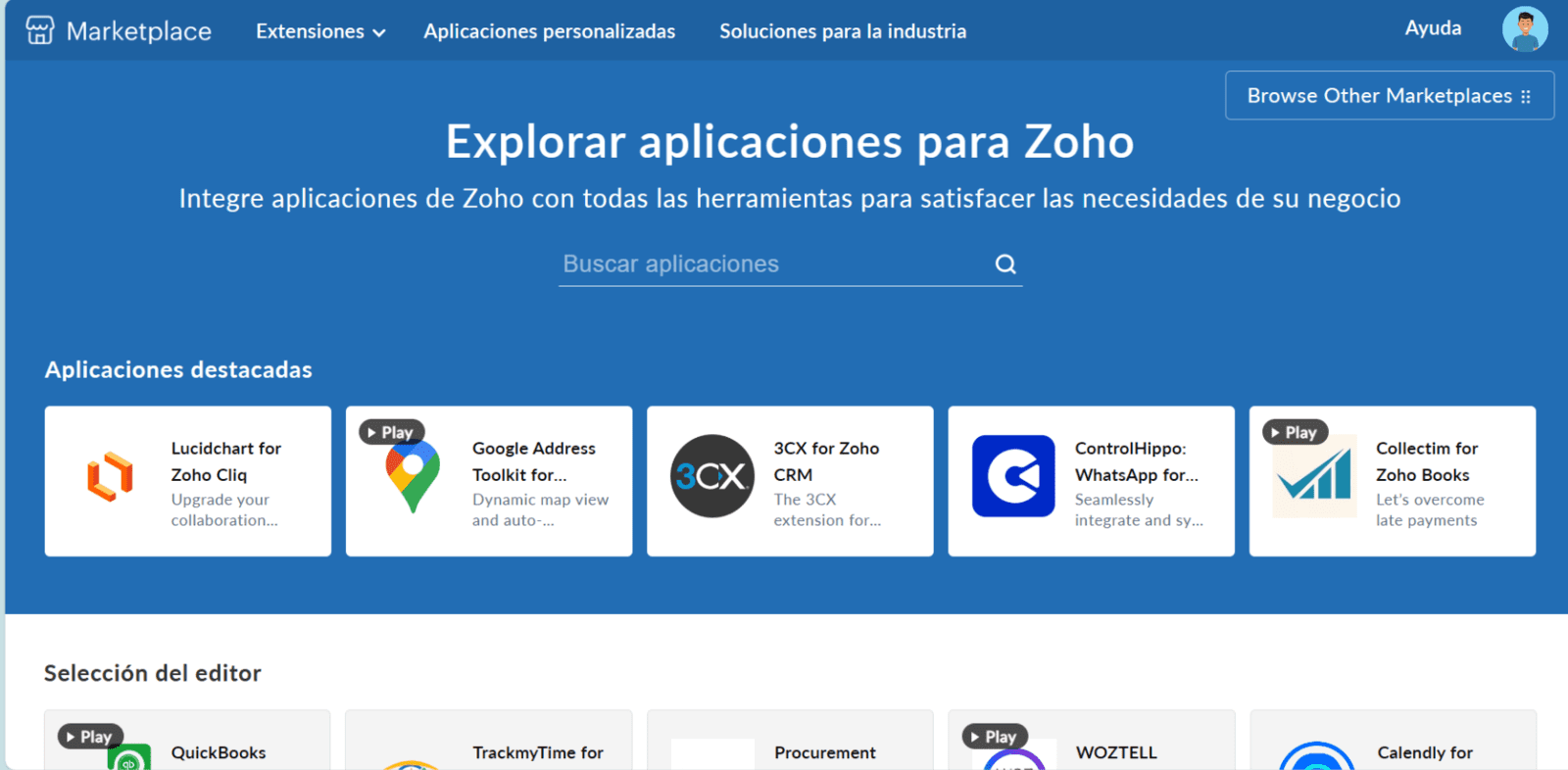This screenshot has width=1568, height=770.
Task: Click the 'Explorar aplicaciones para Zoho' headline
Action: (790, 142)
